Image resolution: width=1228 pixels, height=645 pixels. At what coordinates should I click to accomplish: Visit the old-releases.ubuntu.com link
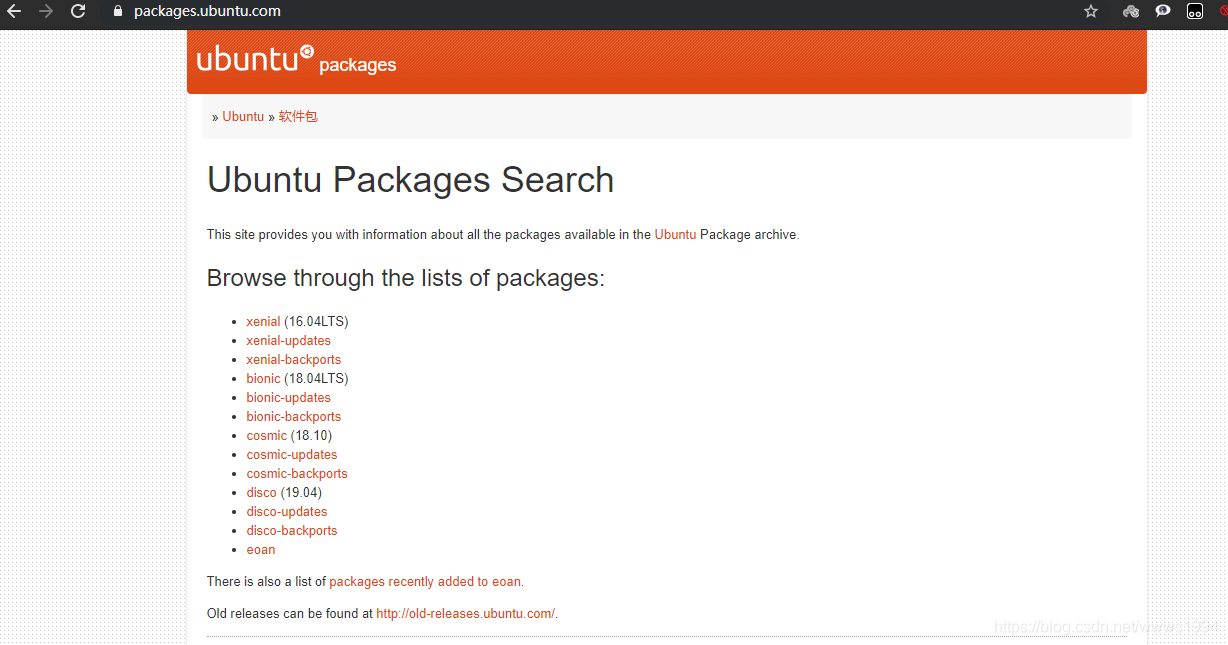[x=465, y=614]
